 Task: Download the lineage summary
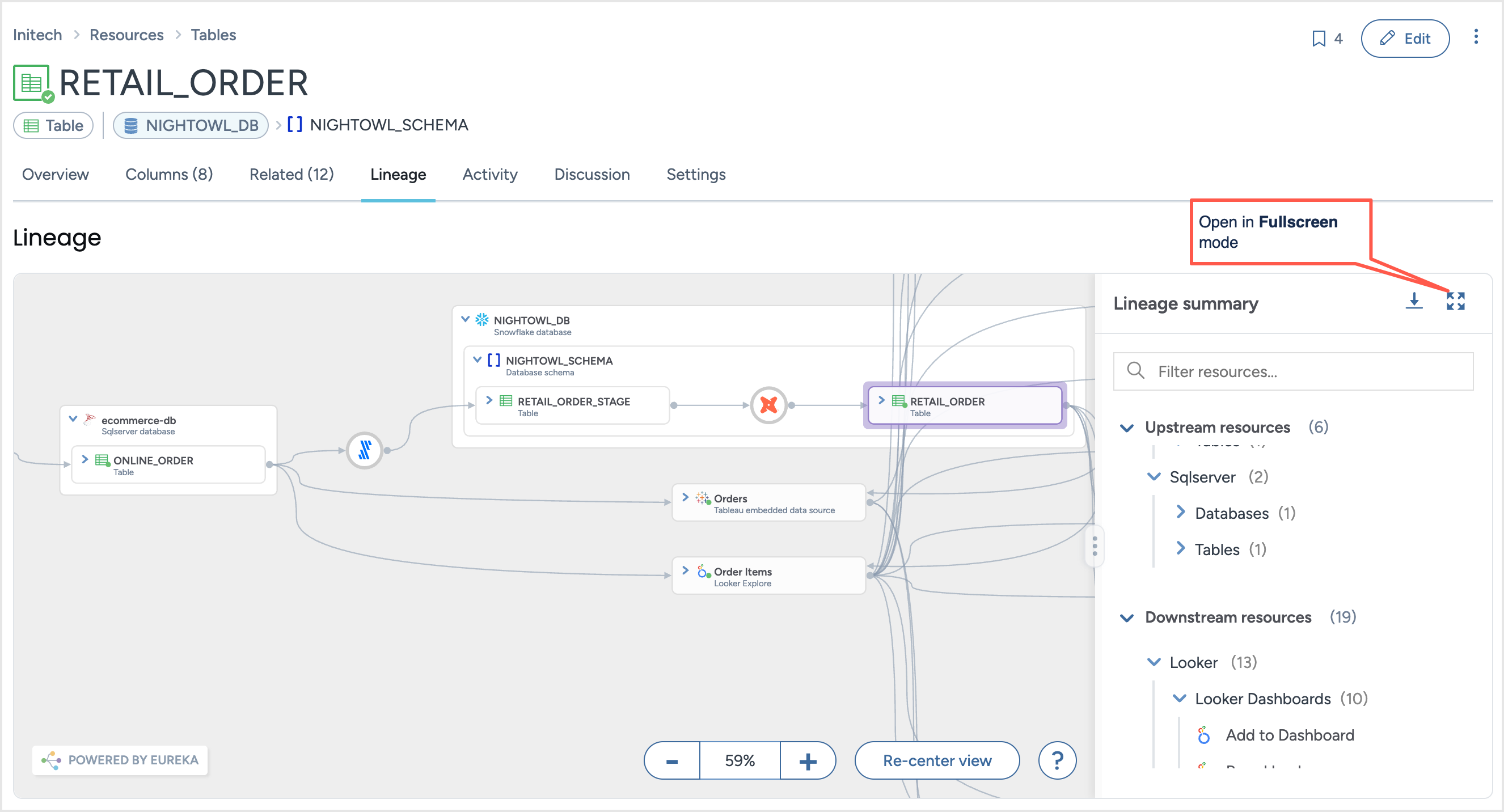1413,301
